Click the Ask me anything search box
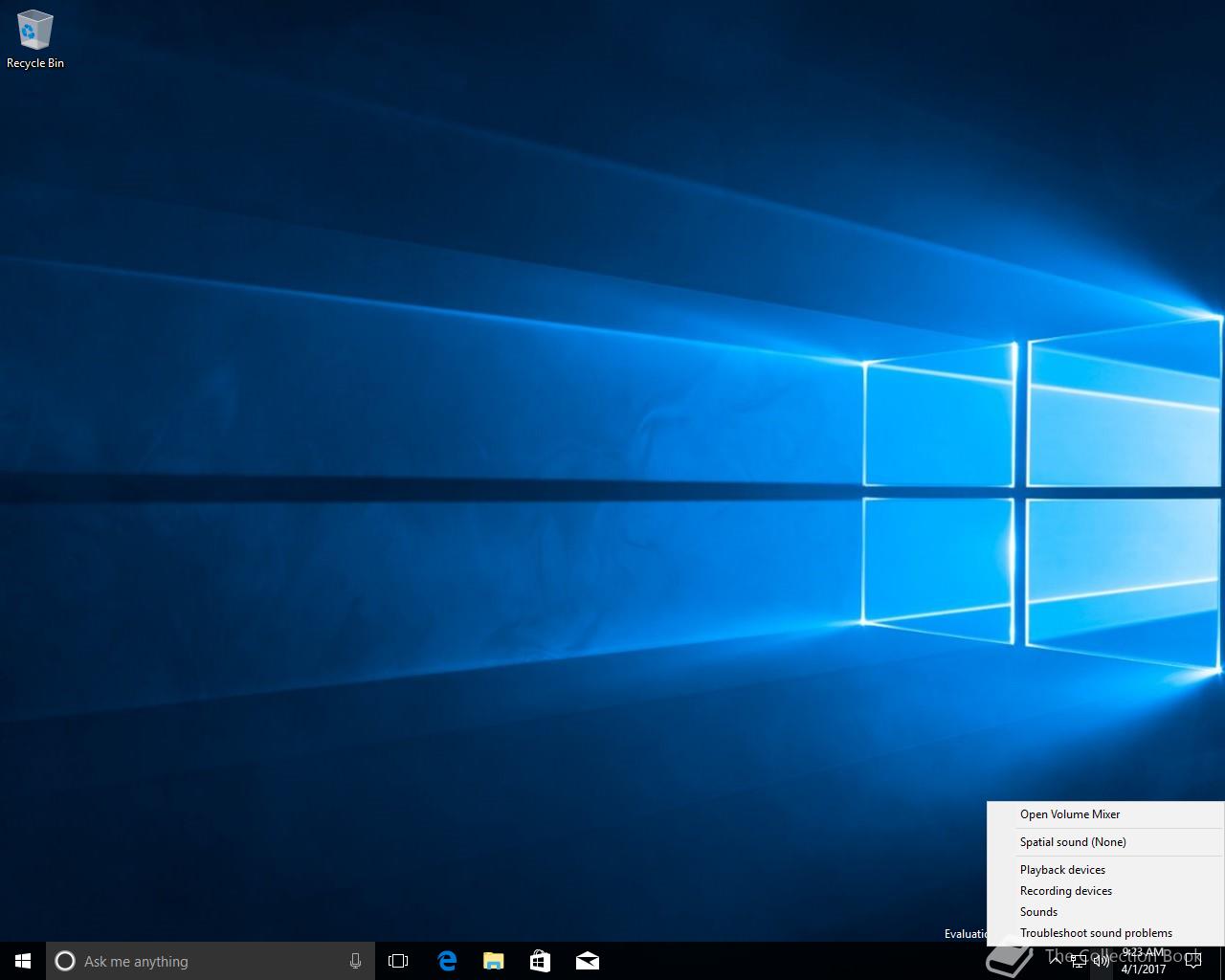The height and width of the screenshot is (980, 1225). 210,961
